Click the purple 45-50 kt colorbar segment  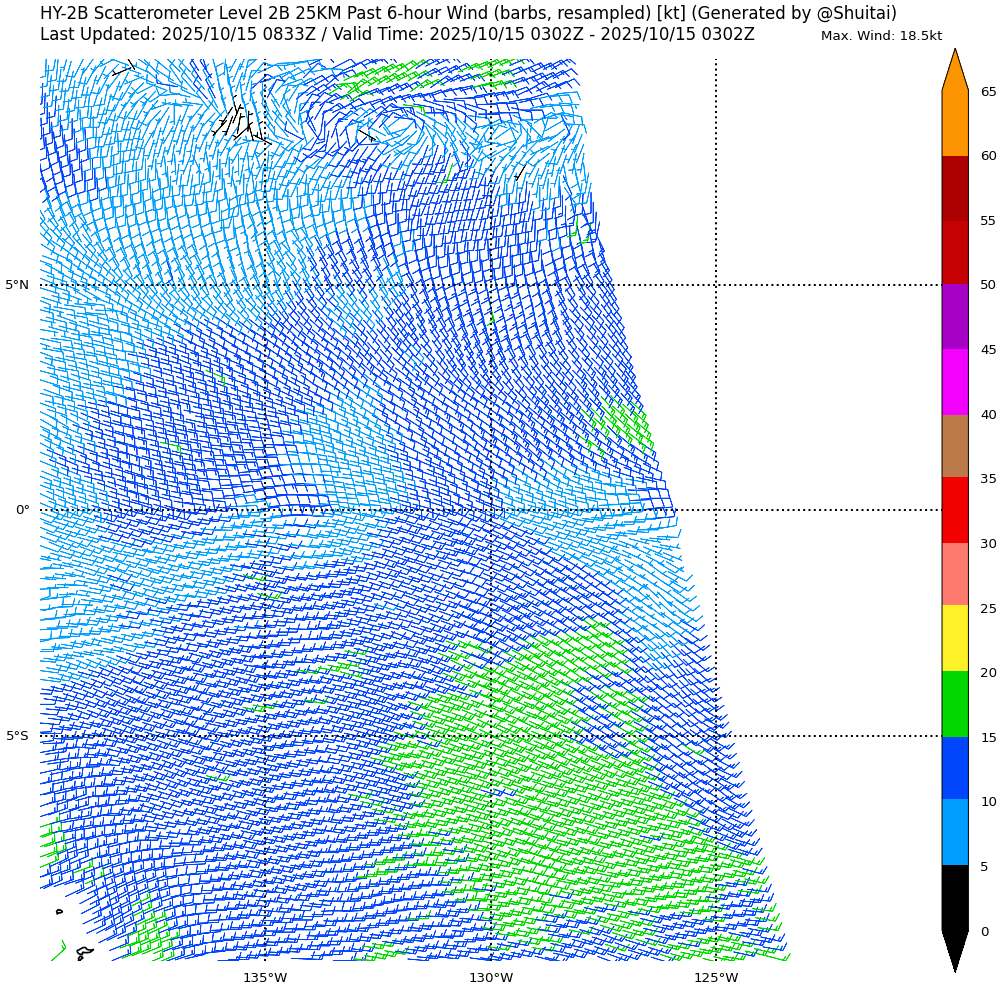[x=955, y=316]
